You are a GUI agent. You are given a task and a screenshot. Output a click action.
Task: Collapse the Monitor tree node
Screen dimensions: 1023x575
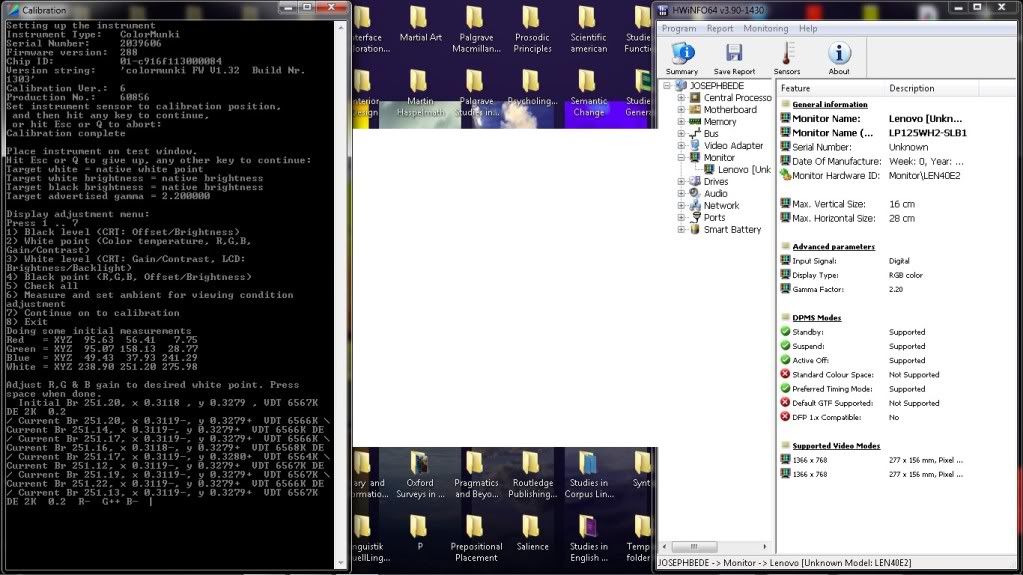(681, 158)
